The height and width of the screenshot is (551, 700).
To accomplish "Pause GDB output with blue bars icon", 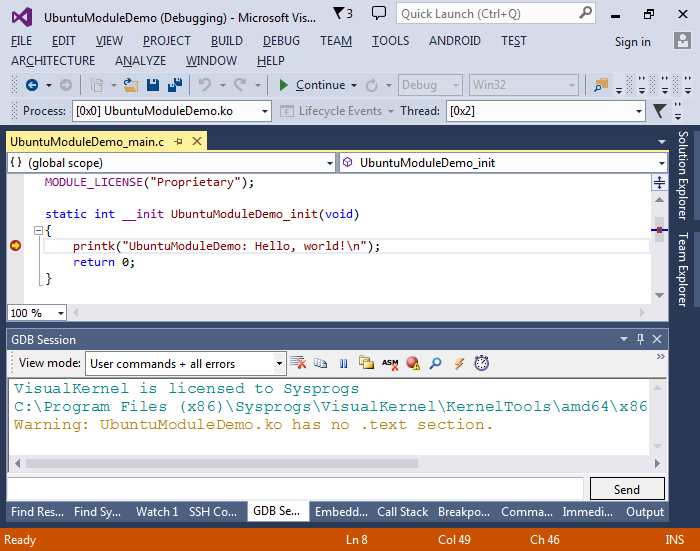I will tap(343, 363).
